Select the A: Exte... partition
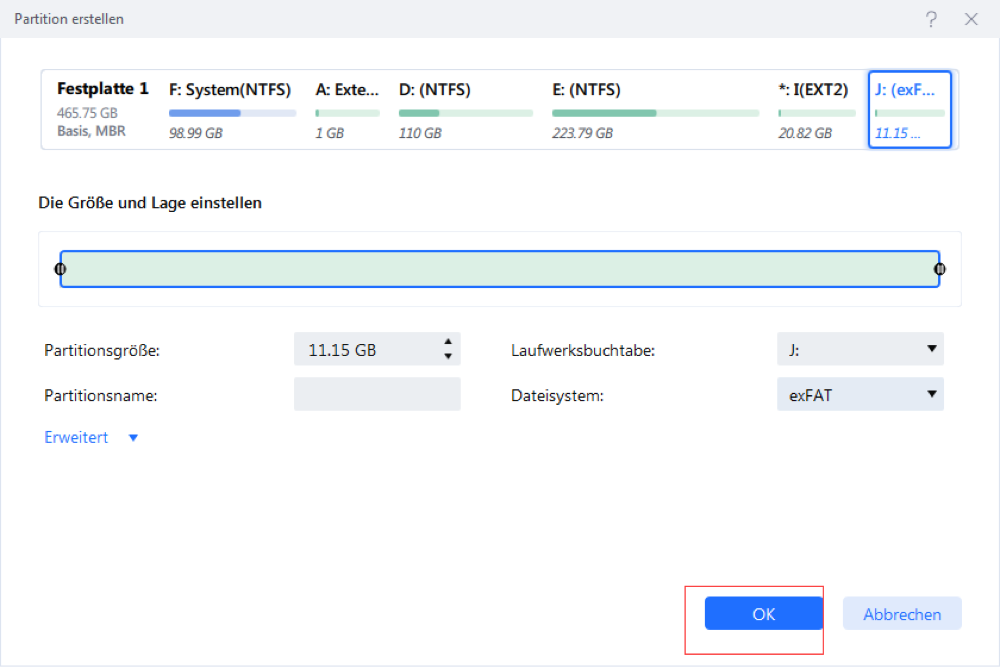The height and width of the screenshot is (667, 1000). pyautogui.click(x=348, y=110)
